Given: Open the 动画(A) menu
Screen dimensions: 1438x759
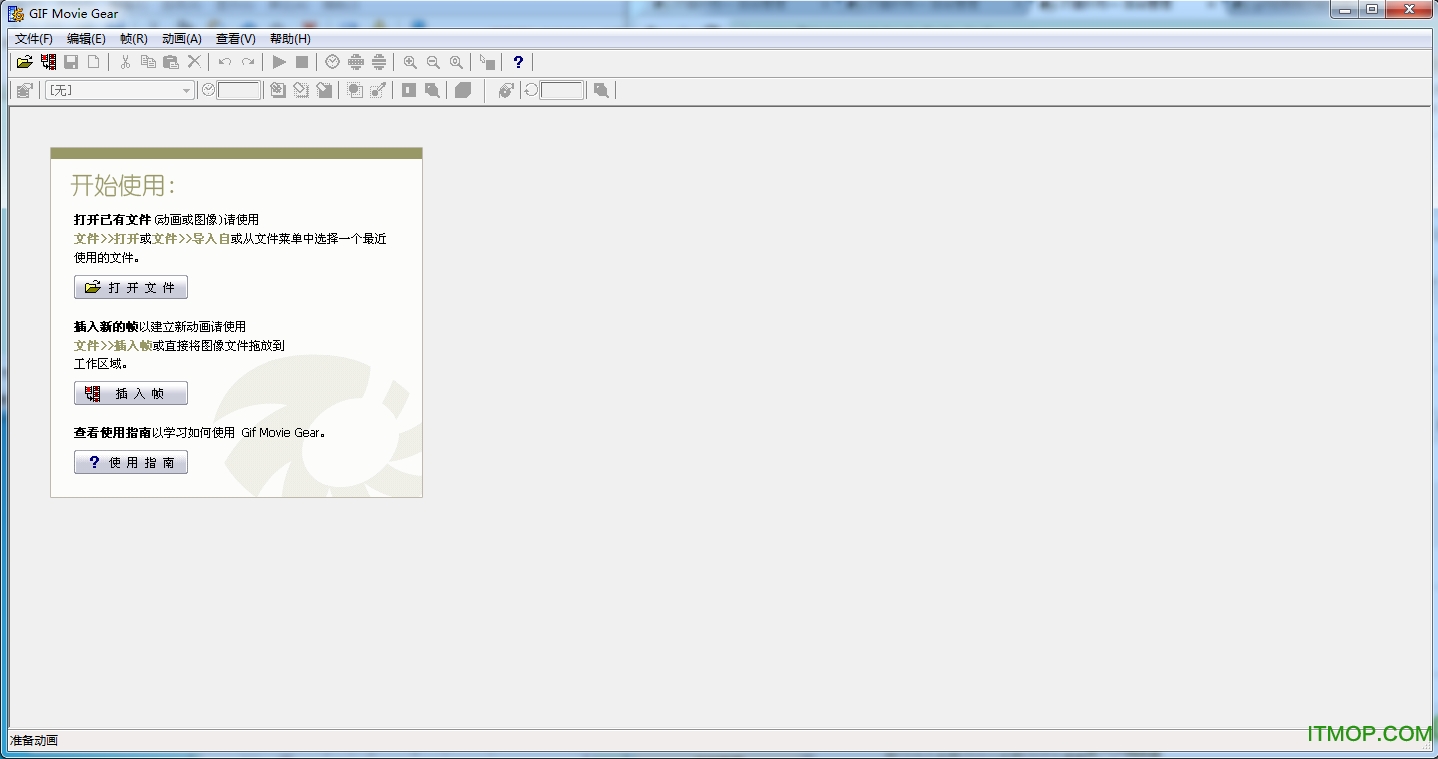Looking at the screenshot, I should 182,39.
